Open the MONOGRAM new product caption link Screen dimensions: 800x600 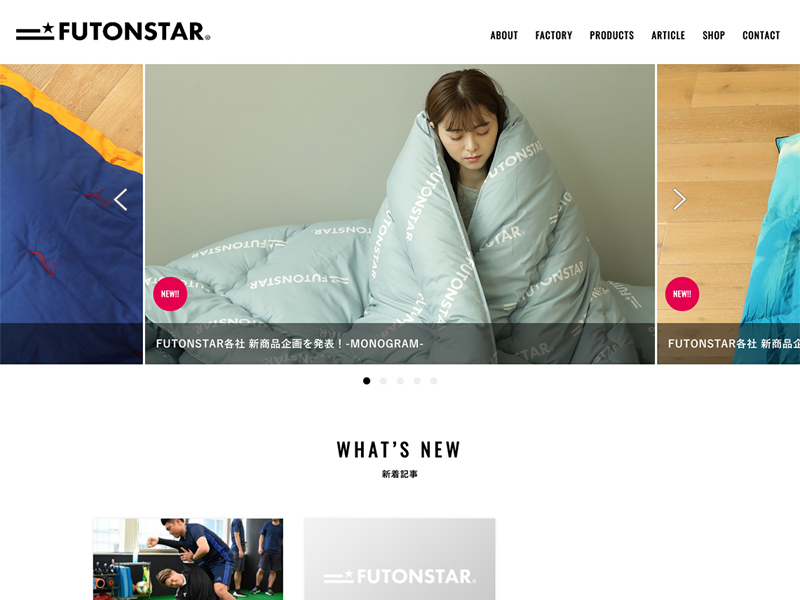(x=290, y=344)
